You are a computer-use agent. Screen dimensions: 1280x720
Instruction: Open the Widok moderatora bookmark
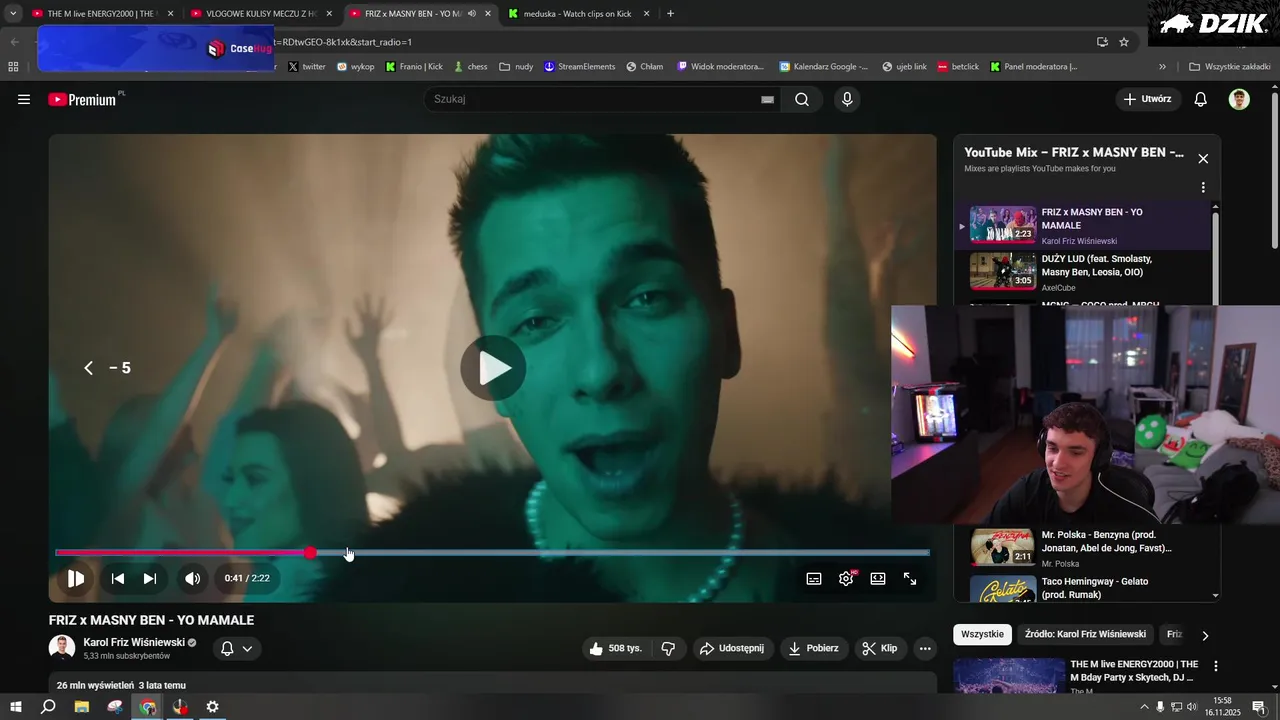click(720, 67)
